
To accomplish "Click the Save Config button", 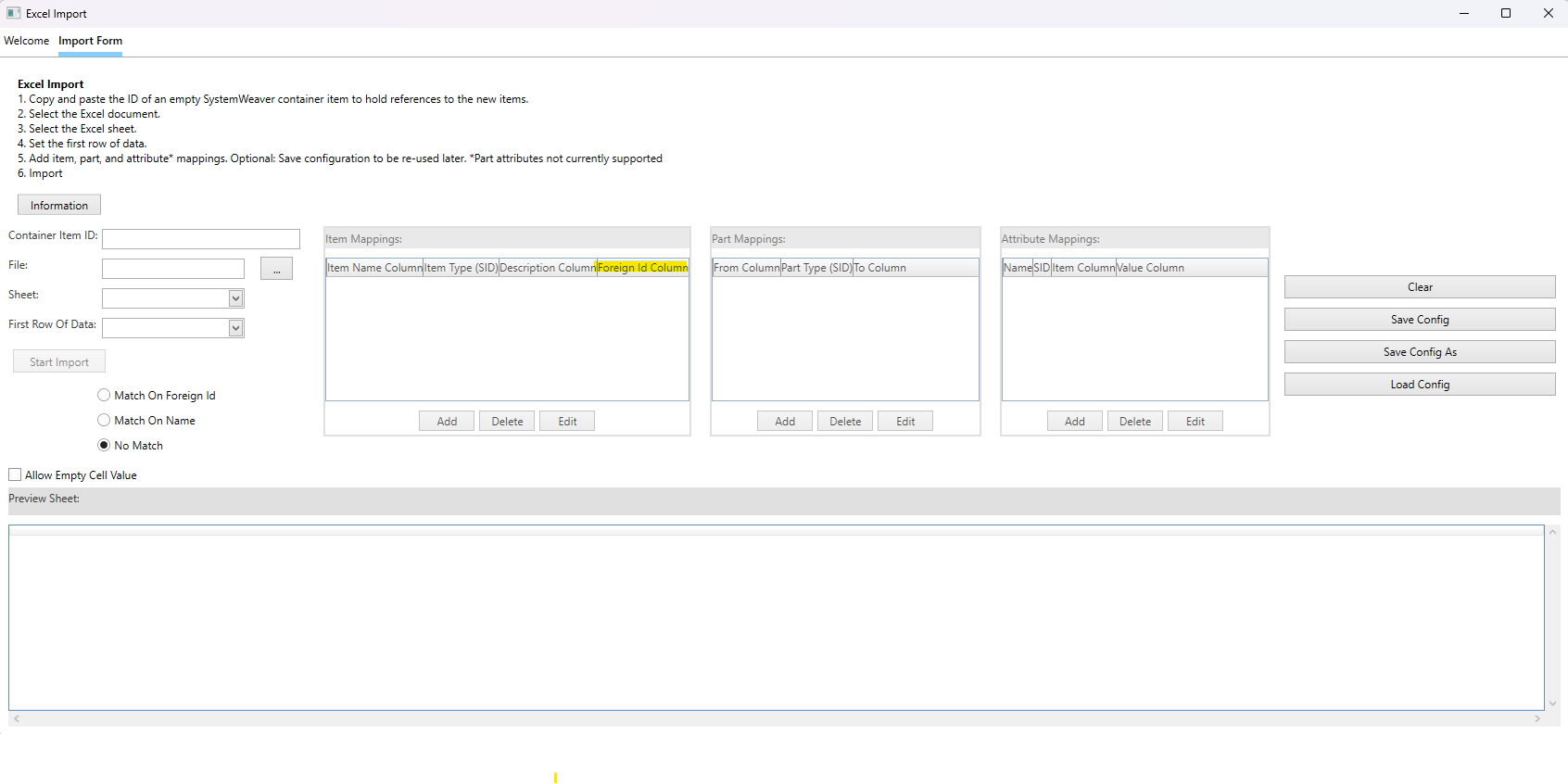I will pyautogui.click(x=1420, y=319).
